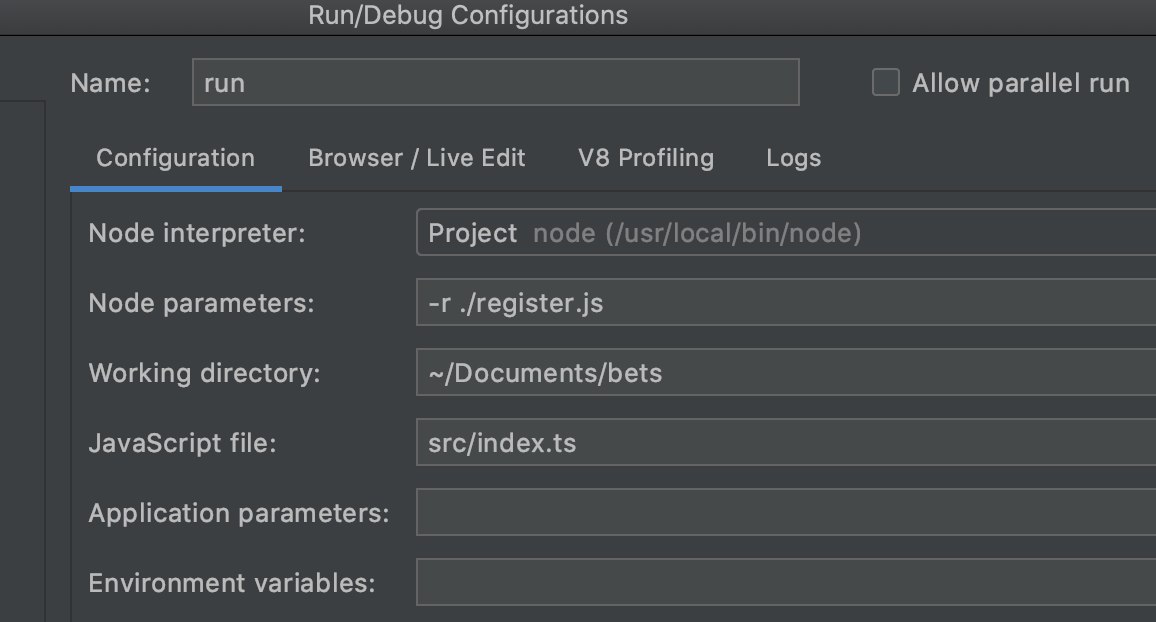Click the 'Working directory:' label

point(204,373)
